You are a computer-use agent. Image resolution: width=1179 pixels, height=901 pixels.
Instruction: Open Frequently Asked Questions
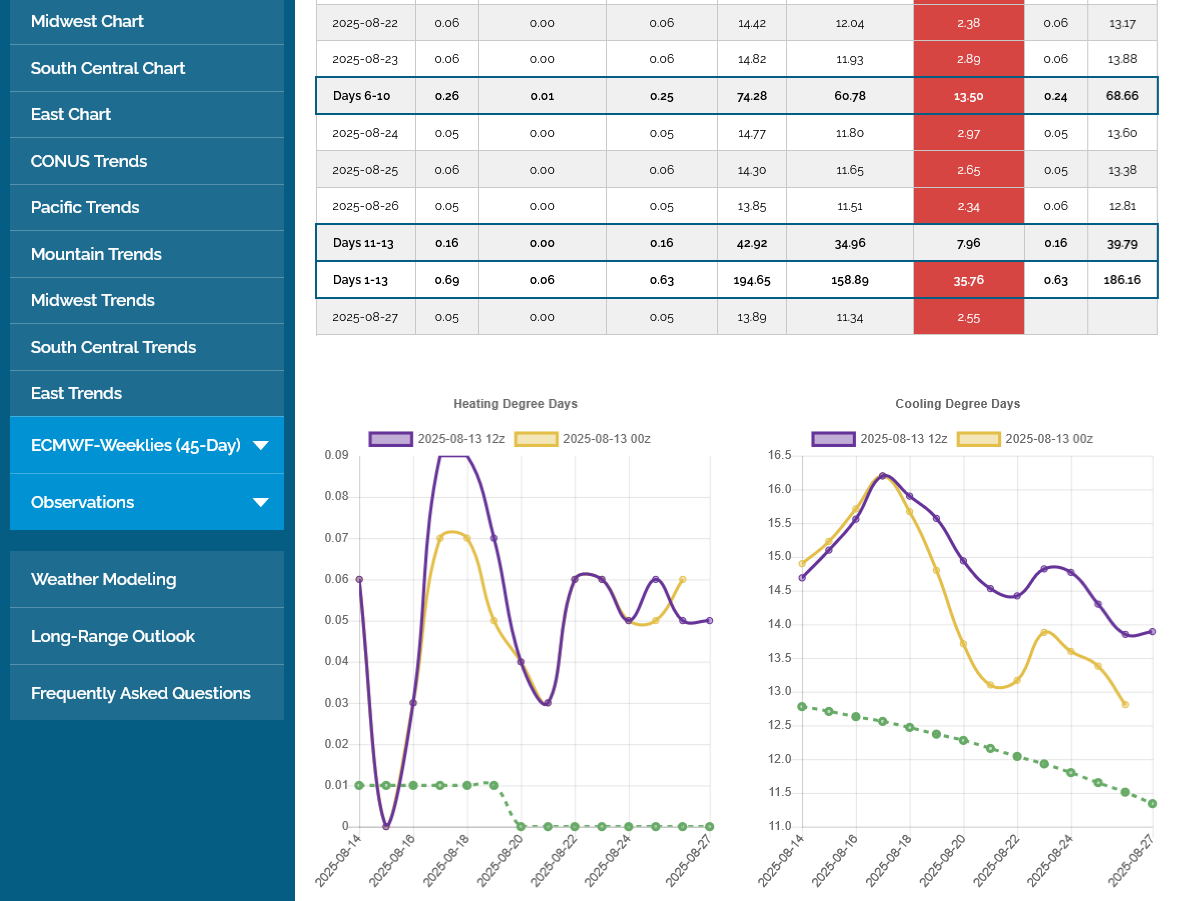click(141, 693)
